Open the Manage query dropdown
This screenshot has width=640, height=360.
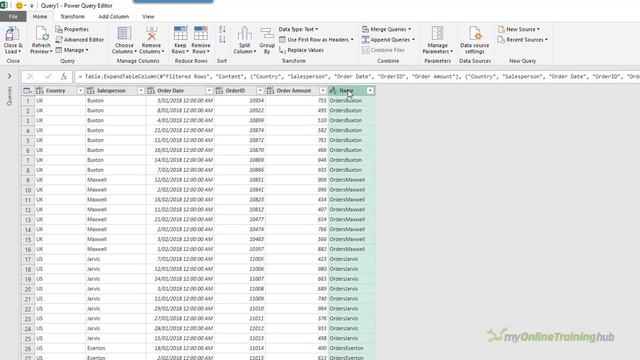tap(72, 50)
